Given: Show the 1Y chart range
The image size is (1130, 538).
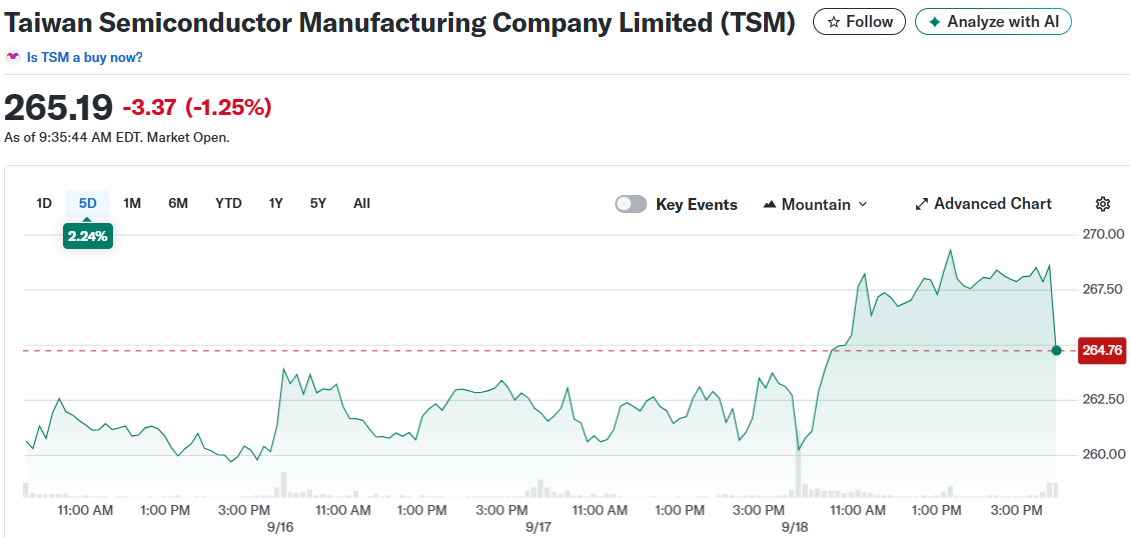Looking at the screenshot, I should point(276,204).
